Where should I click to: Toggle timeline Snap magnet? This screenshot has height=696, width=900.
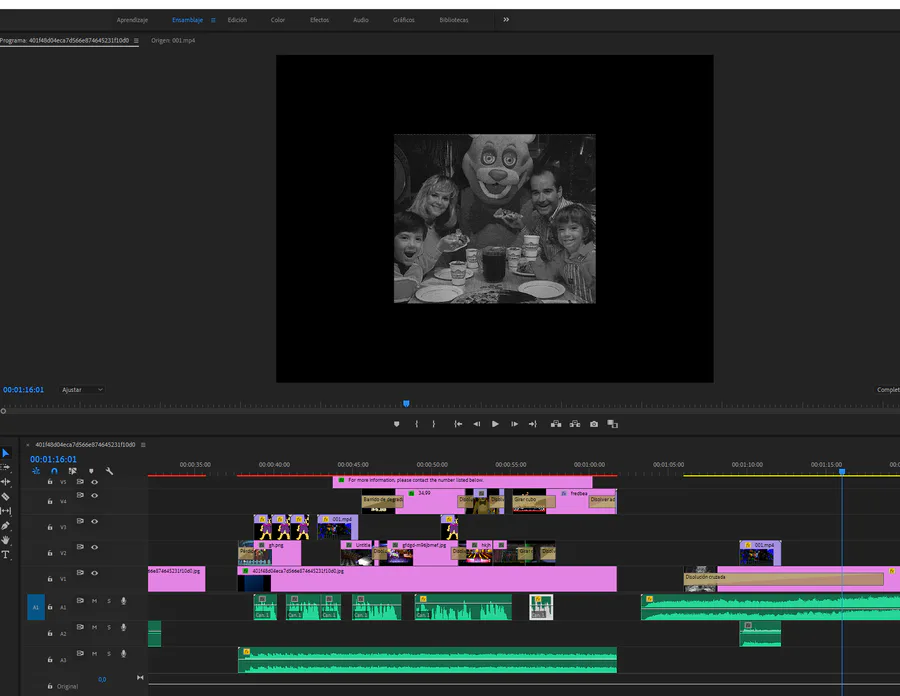[54, 471]
